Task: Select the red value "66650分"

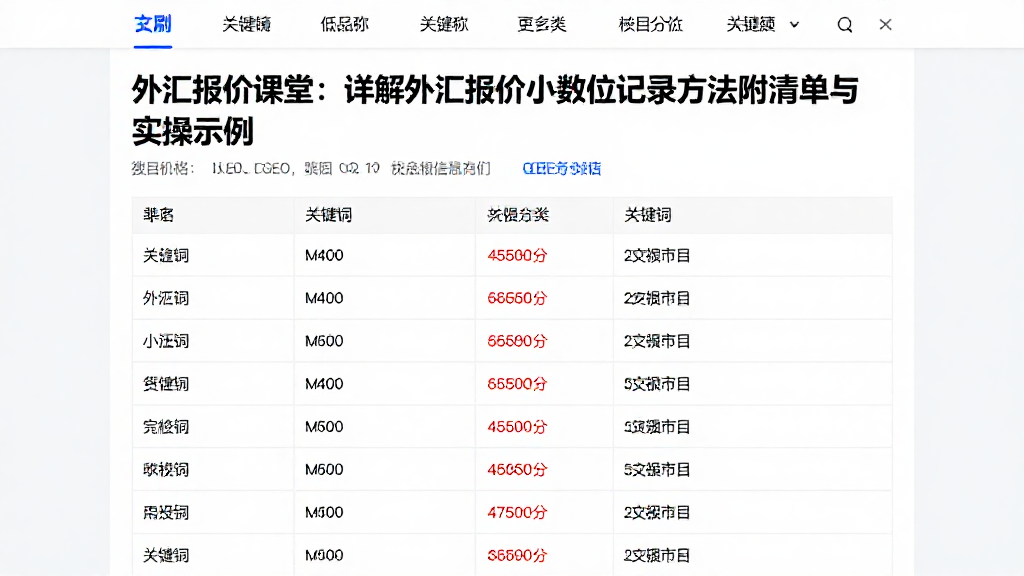Action: (x=517, y=298)
